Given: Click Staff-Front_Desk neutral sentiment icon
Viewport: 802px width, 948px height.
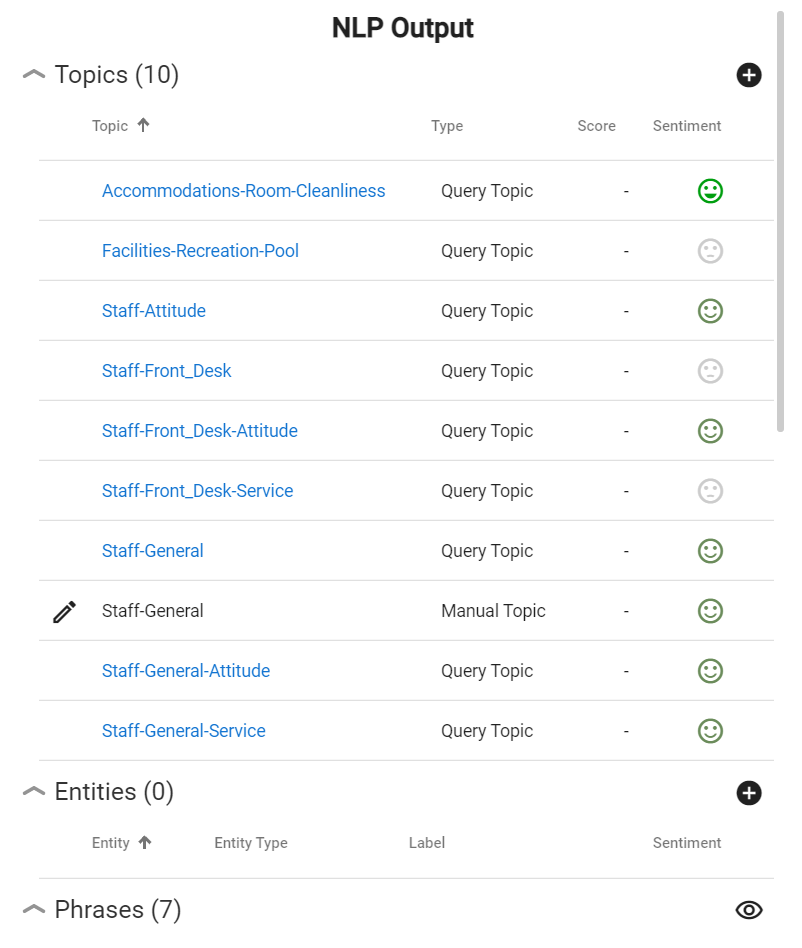Looking at the screenshot, I should tap(710, 371).
